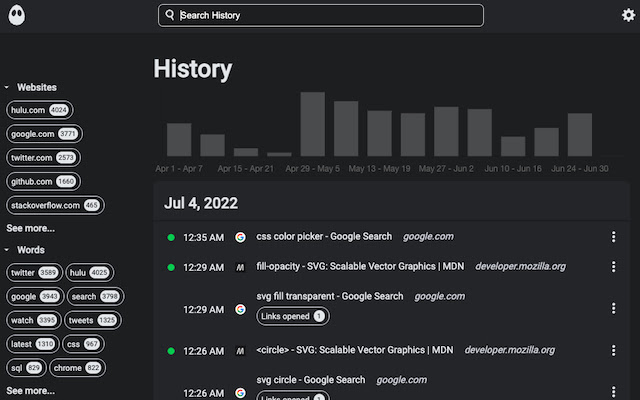
Task: Select the 'google' word chip
Action: (x=35, y=296)
